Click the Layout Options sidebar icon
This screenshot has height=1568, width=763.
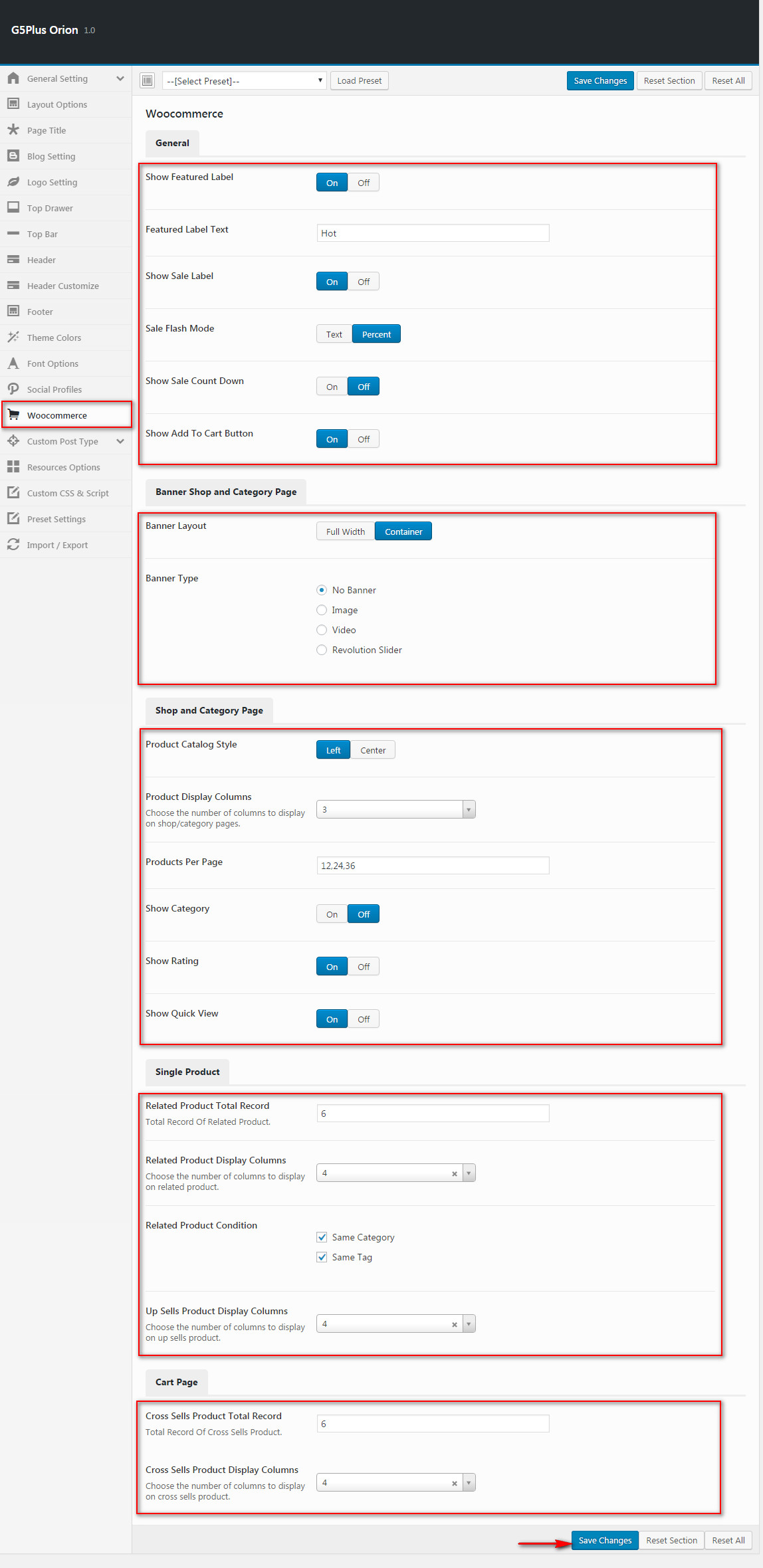(13, 104)
